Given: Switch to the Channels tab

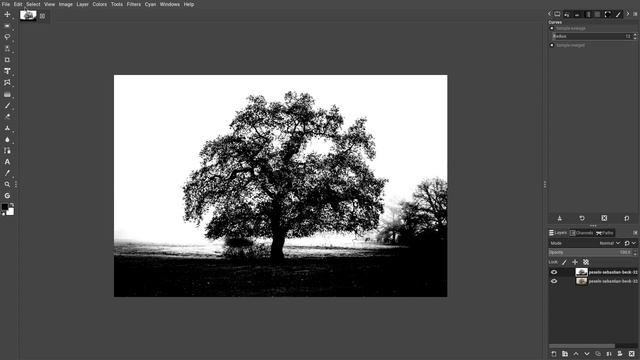Looking at the screenshot, I should pyautogui.click(x=582, y=233).
